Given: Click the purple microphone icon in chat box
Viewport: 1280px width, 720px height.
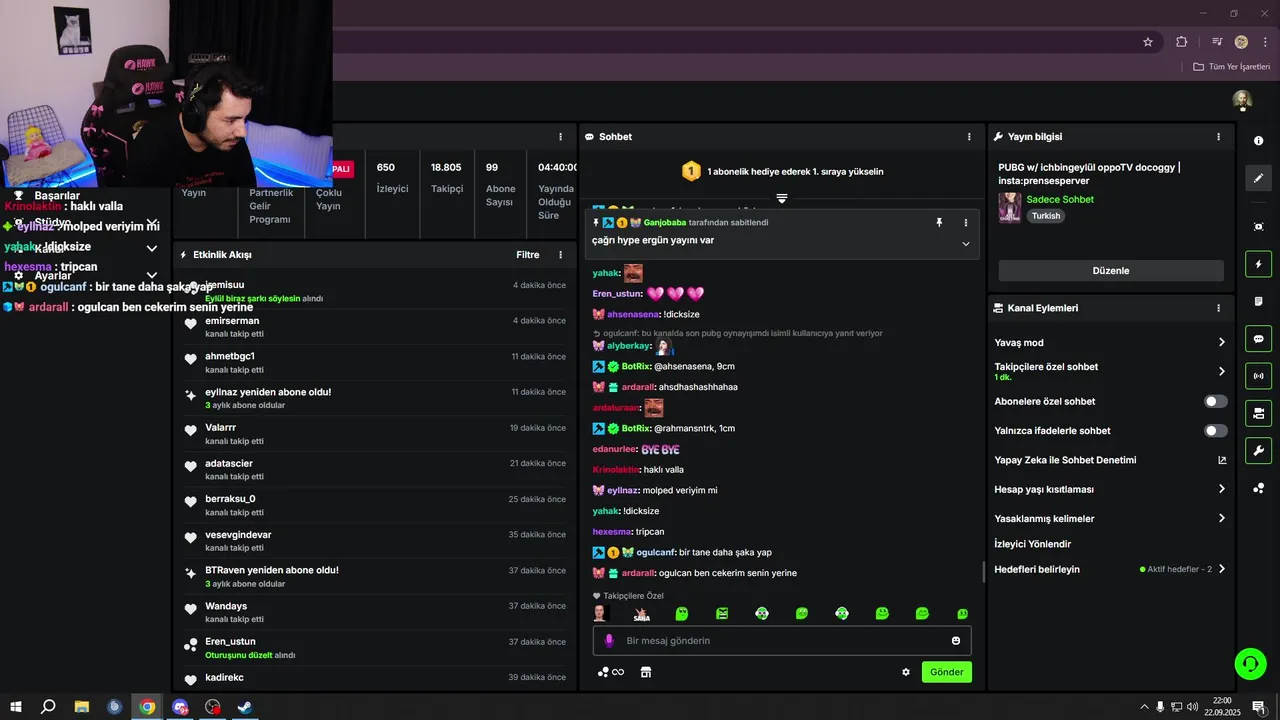Looking at the screenshot, I should pyautogui.click(x=609, y=641).
